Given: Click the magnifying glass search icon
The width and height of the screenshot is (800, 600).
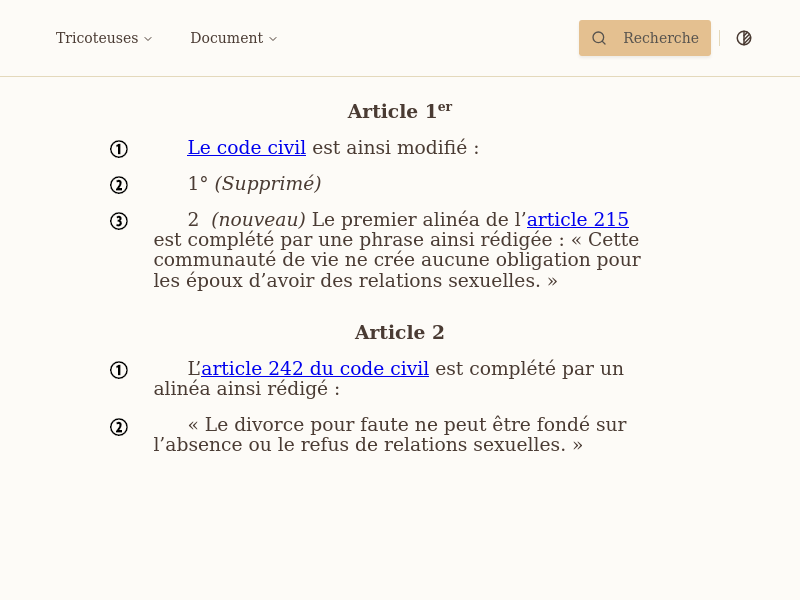Looking at the screenshot, I should pyautogui.click(x=599, y=38).
